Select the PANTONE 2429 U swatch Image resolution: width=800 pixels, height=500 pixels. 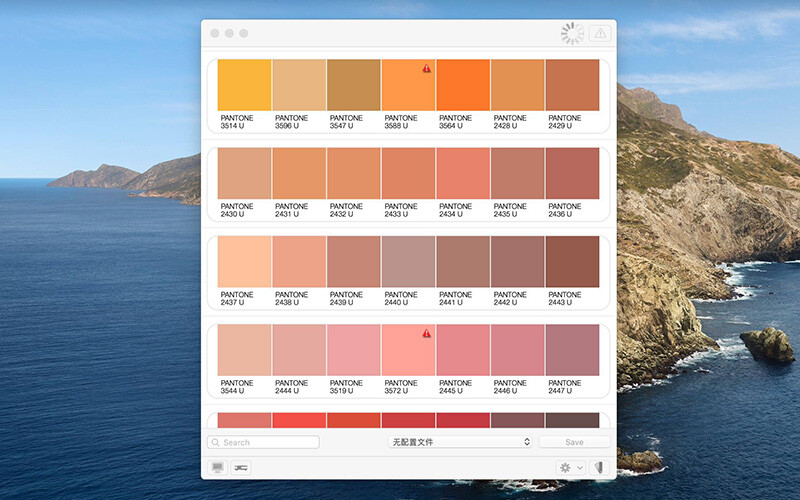(x=572, y=85)
